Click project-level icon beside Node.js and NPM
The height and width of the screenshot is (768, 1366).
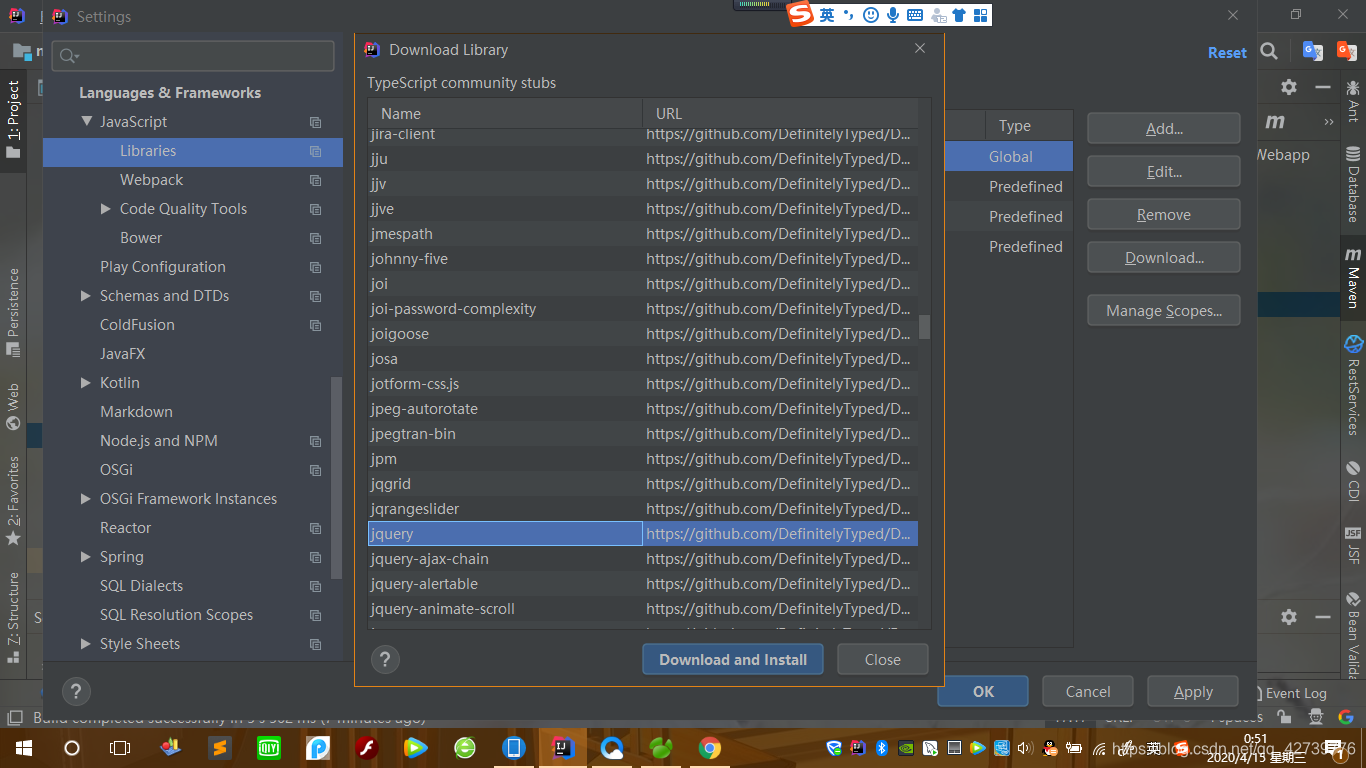pyautogui.click(x=315, y=442)
